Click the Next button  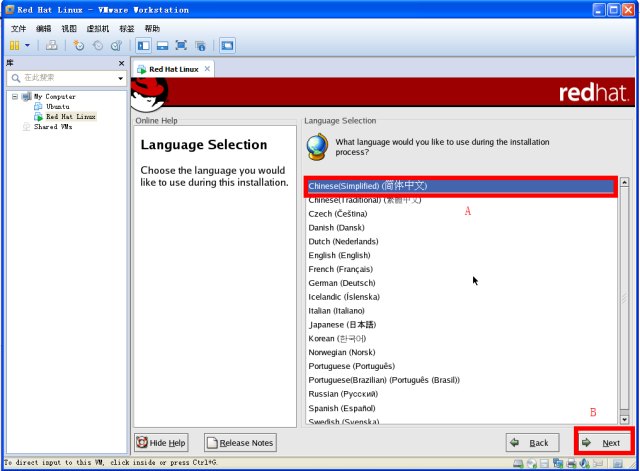point(604,443)
